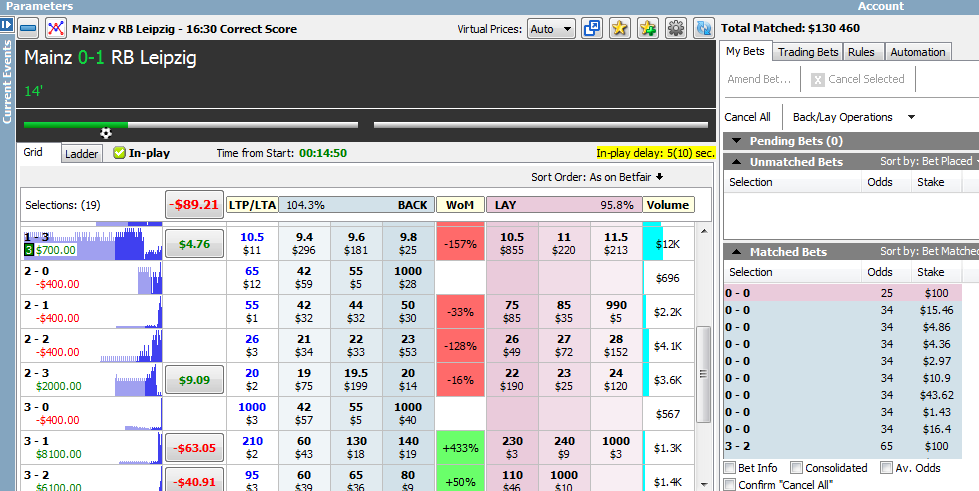The width and height of the screenshot is (979, 491).
Task: Click the -$63.05 button for 3 - 1
Action: [194, 447]
